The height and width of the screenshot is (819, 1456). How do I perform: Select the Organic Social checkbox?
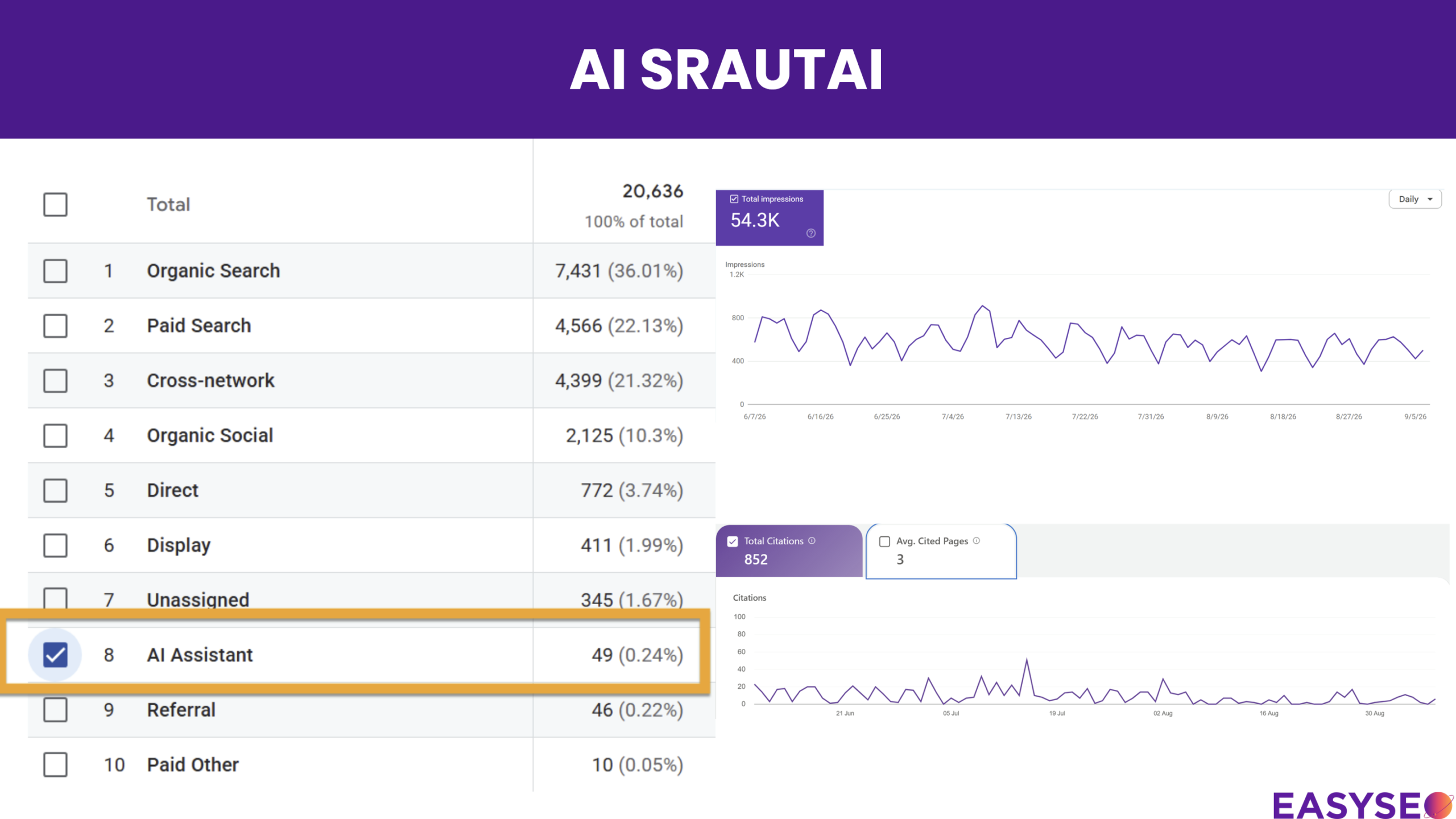pos(55,436)
